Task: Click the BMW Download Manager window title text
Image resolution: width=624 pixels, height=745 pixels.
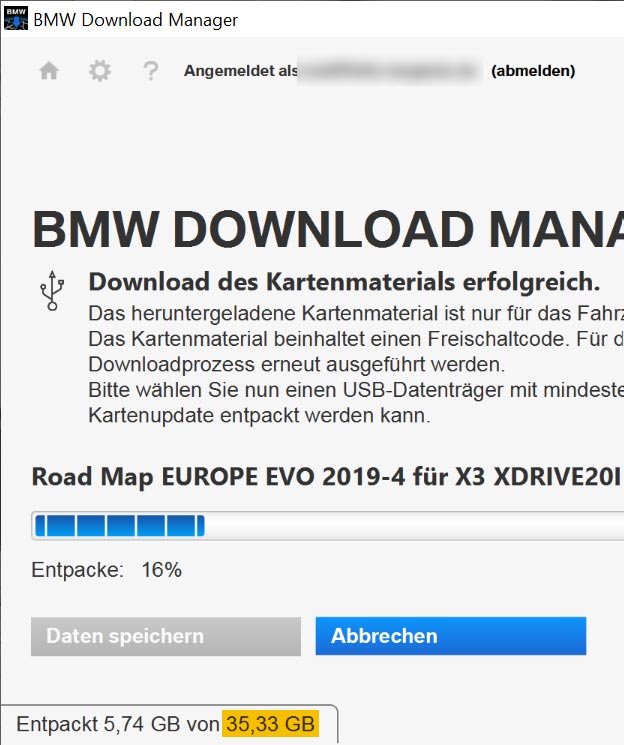Action: coord(136,18)
